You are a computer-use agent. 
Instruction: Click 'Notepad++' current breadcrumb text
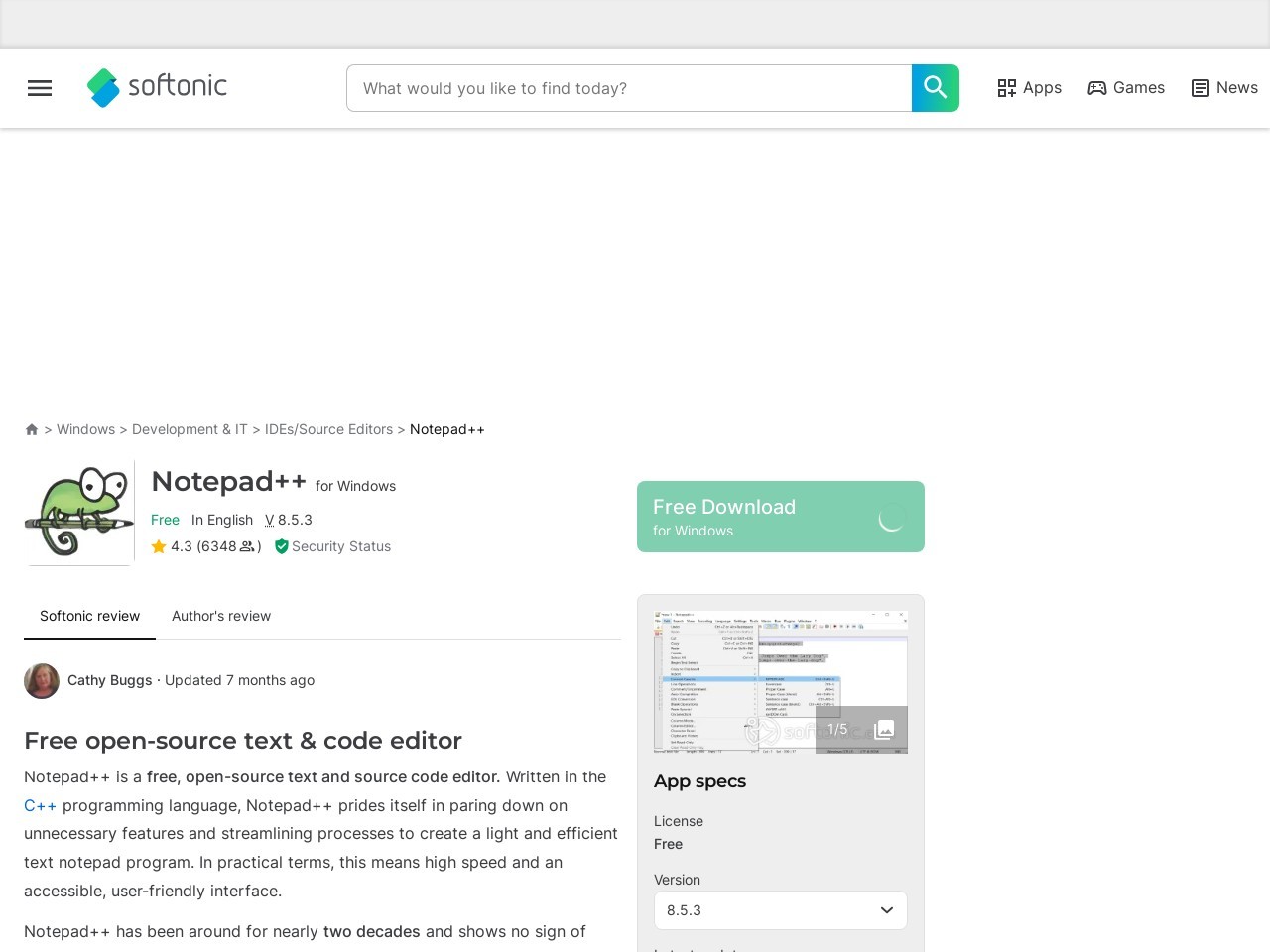pos(447,429)
